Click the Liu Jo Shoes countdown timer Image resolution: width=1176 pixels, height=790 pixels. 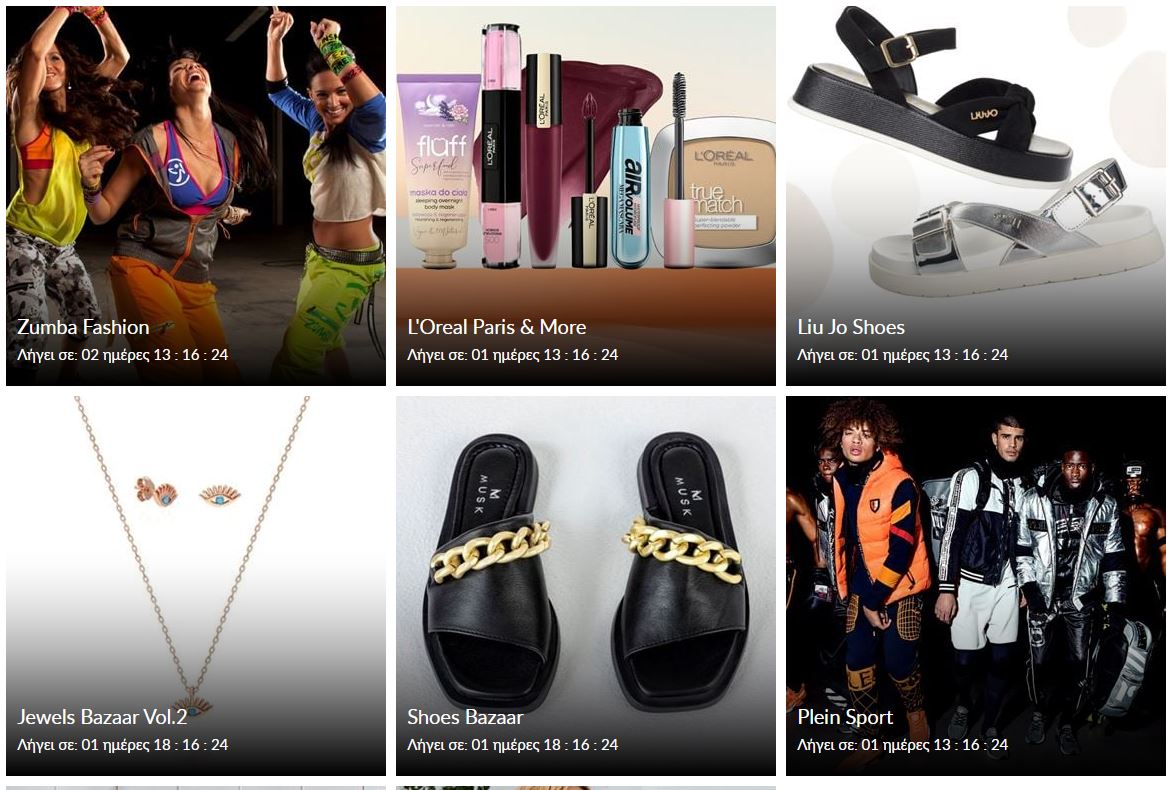pyautogui.click(x=902, y=355)
